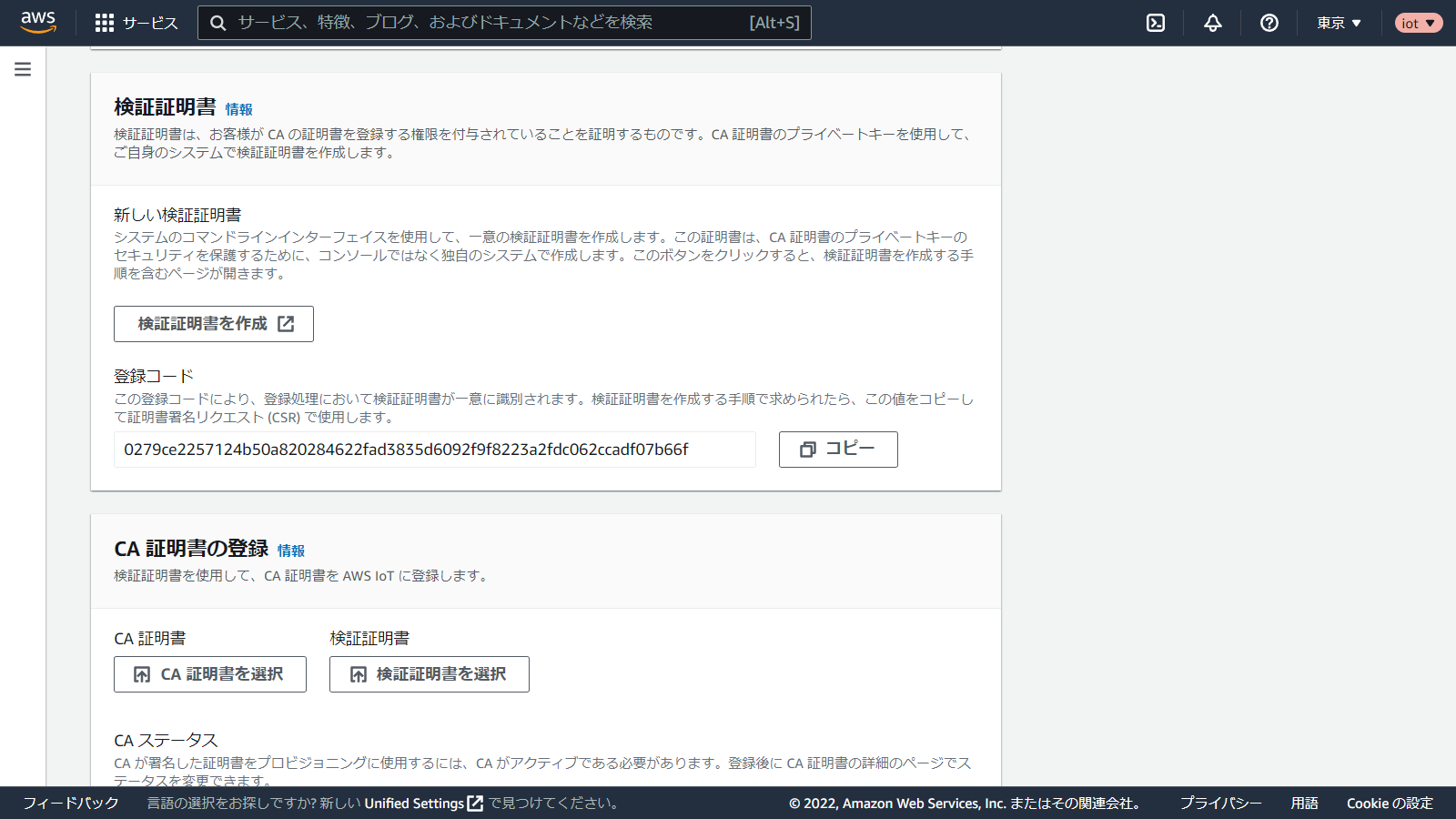This screenshot has height=819, width=1456.
Task: Click the magnifier icon in search bar
Action: [218, 23]
